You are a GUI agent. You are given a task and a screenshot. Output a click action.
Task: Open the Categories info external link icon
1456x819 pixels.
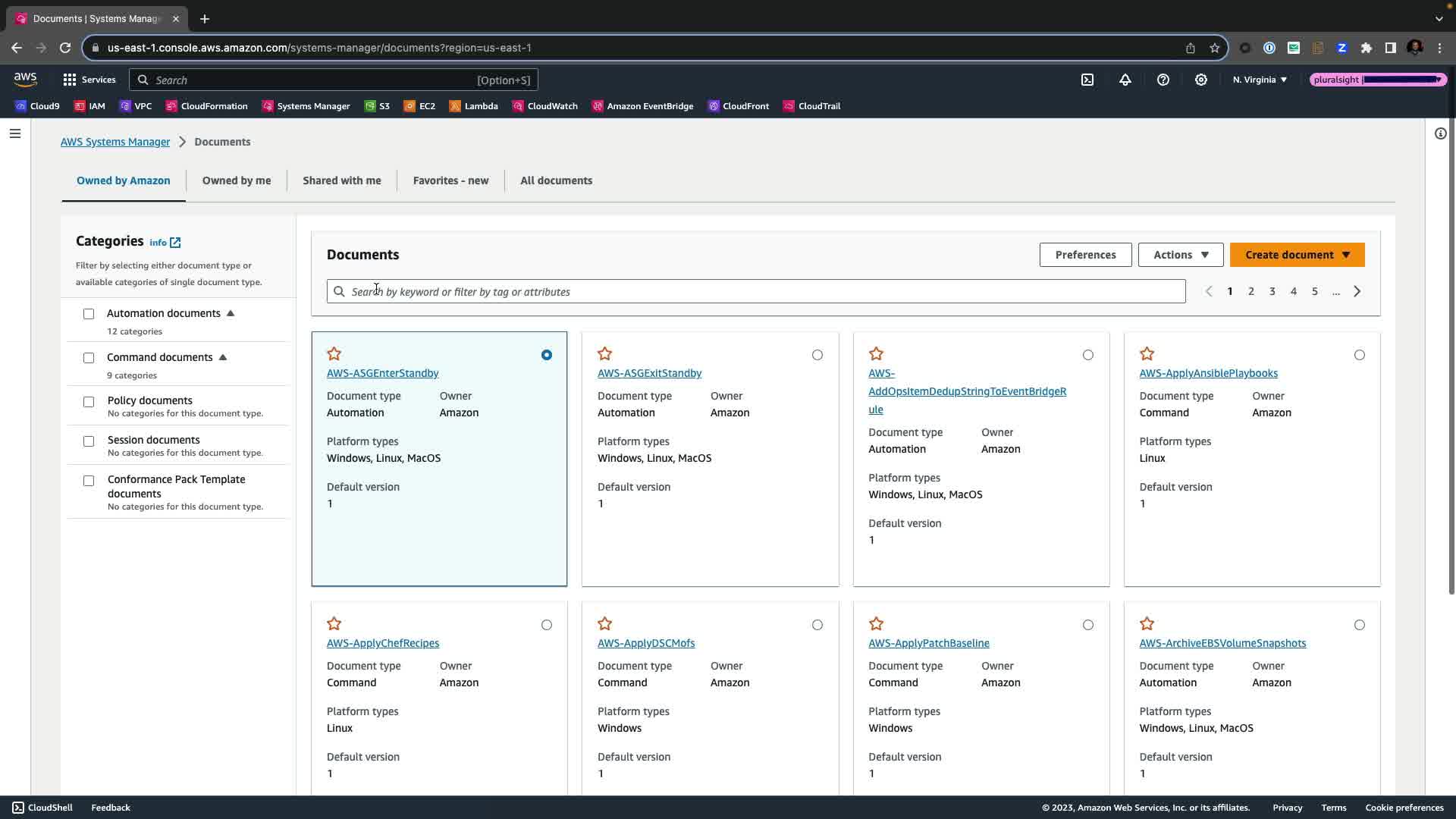[x=175, y=243]
